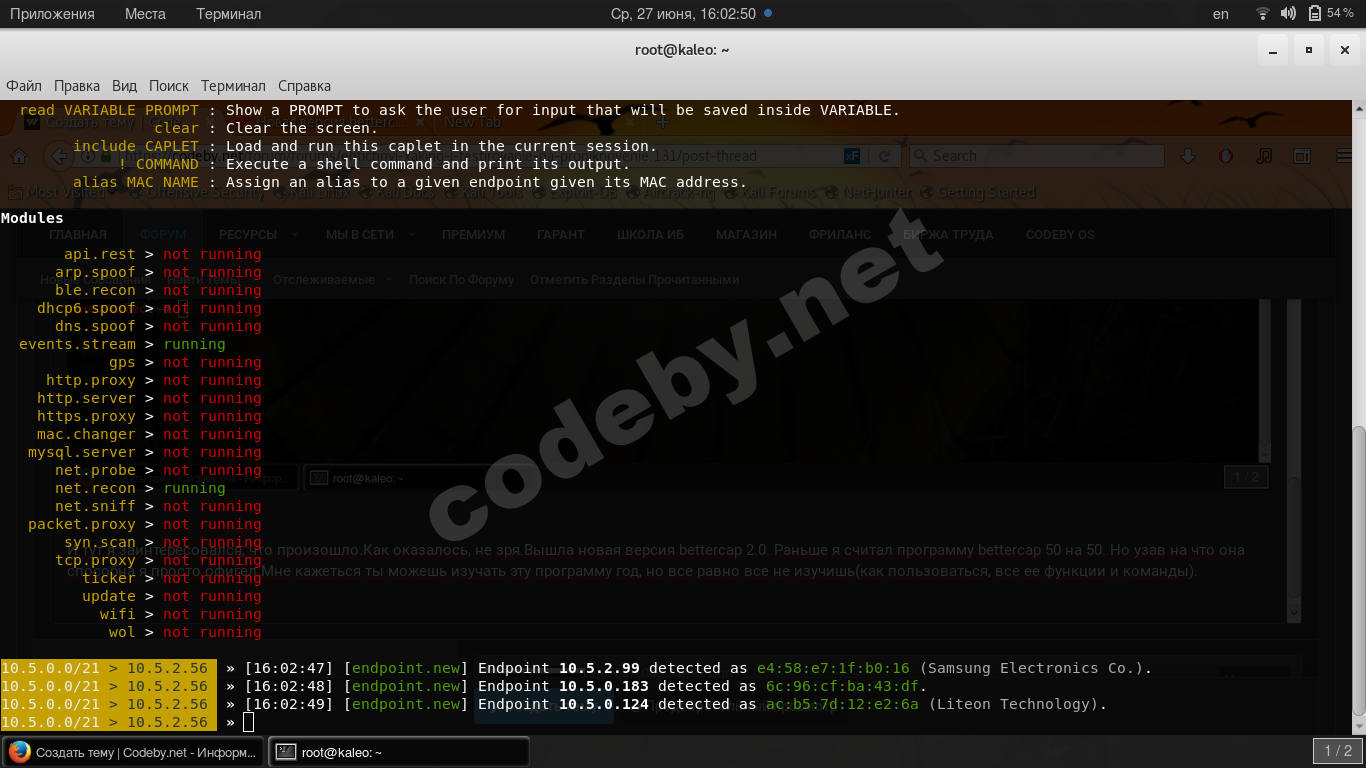Select root@kaleo terminal in the bottom taskbar
Image resolution: width=1366 pixels, height=768 pixels.
click(x=400, y=752)
